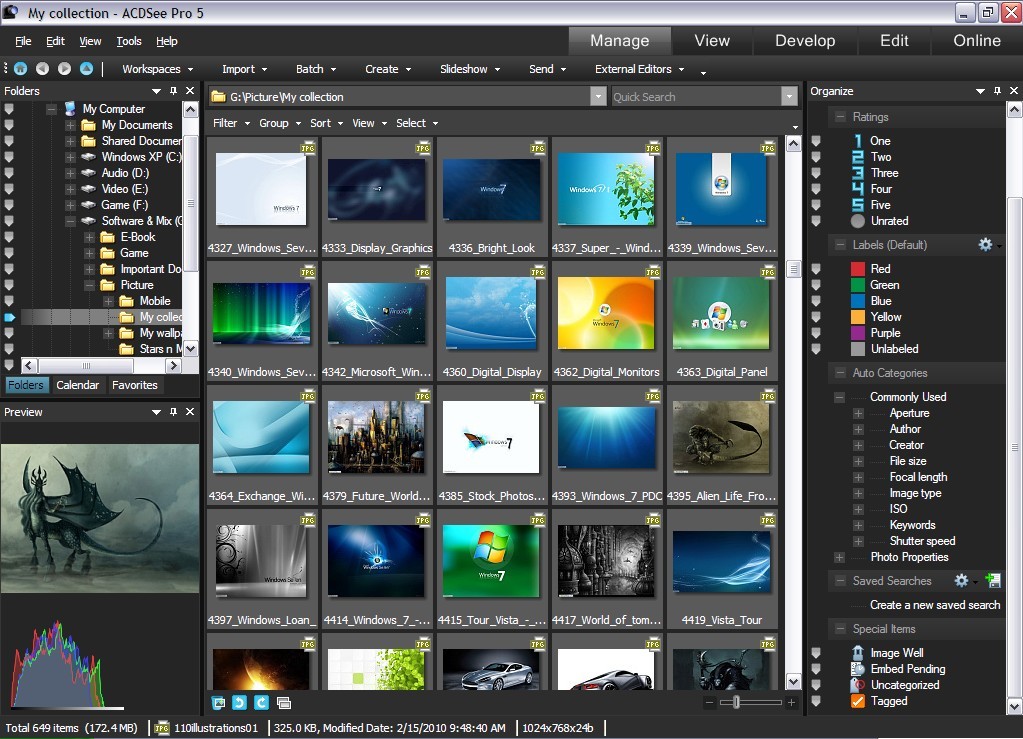
Task: Pin the Folders panel with the pushpin icon
Action: click(x=173, y=91)
